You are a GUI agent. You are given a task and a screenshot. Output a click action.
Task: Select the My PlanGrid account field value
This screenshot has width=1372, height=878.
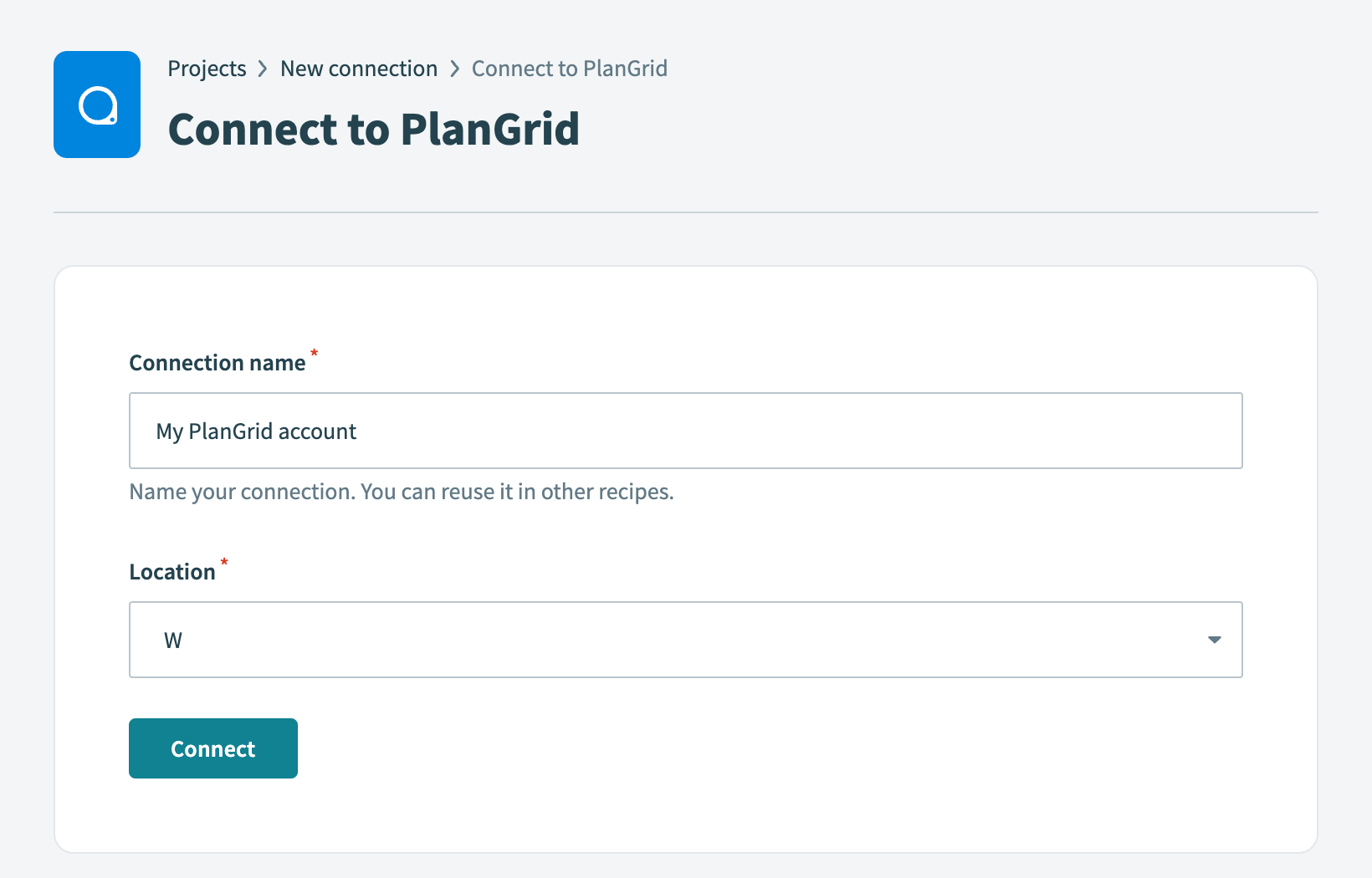point(256,431)
